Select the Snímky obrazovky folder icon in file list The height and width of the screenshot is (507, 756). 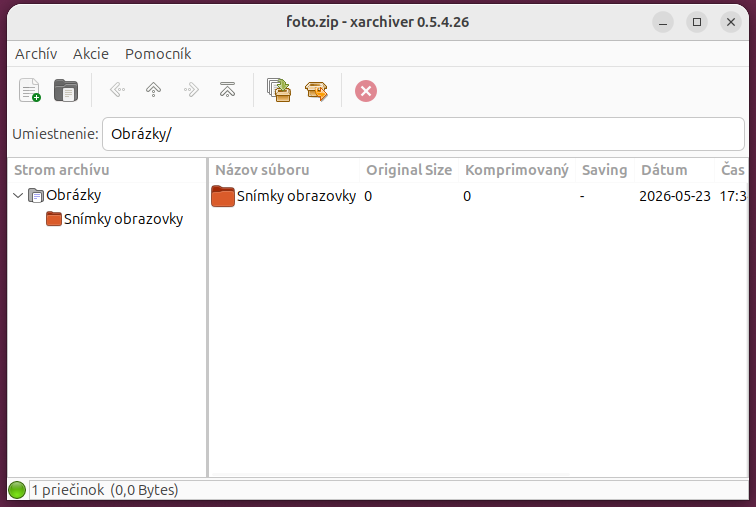point(223,196)
